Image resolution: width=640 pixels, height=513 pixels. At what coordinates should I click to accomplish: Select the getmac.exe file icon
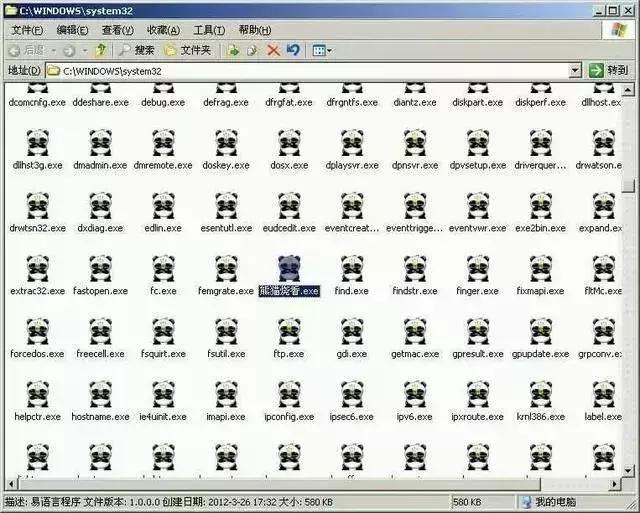click(415, 331)
